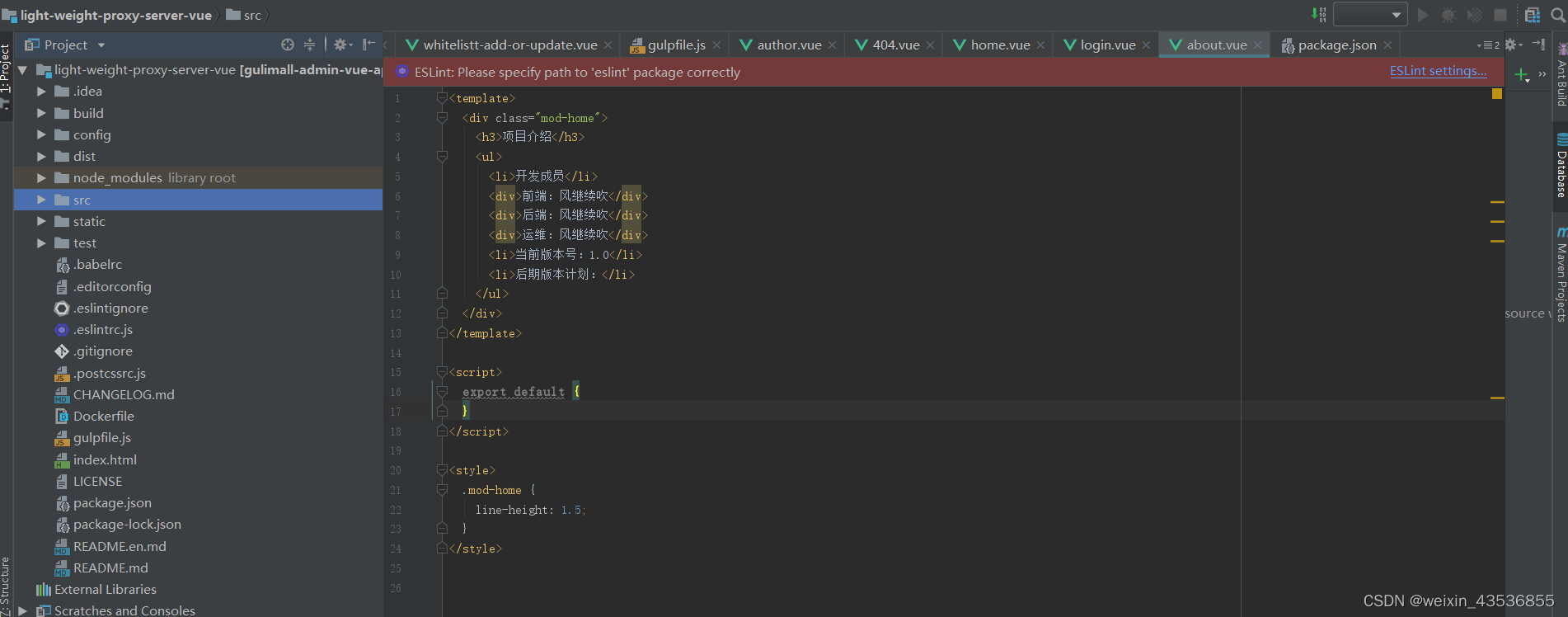Open the Database tool window
Screen dimensions: 1568x617
tap(1561, 165)
